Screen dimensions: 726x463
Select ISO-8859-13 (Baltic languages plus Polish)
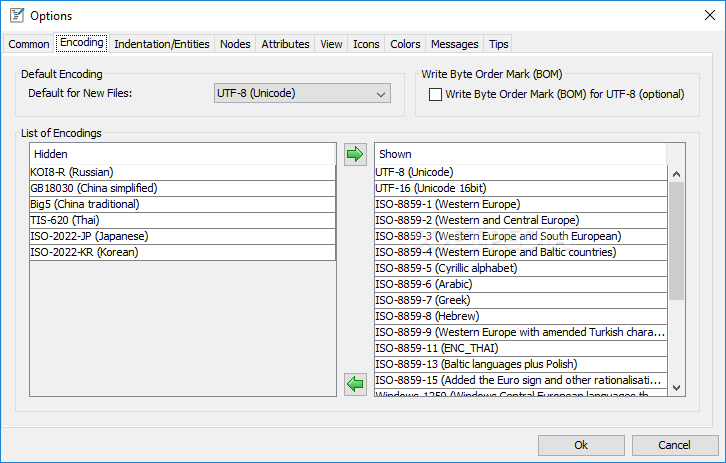click(x=521, y=364)
